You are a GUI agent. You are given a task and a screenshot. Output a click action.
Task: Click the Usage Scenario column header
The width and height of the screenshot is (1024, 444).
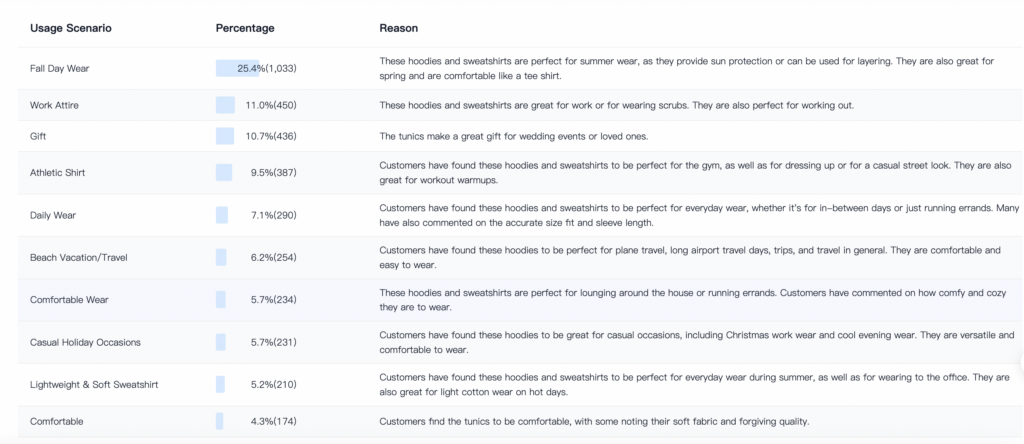click(x=71, y=29)
